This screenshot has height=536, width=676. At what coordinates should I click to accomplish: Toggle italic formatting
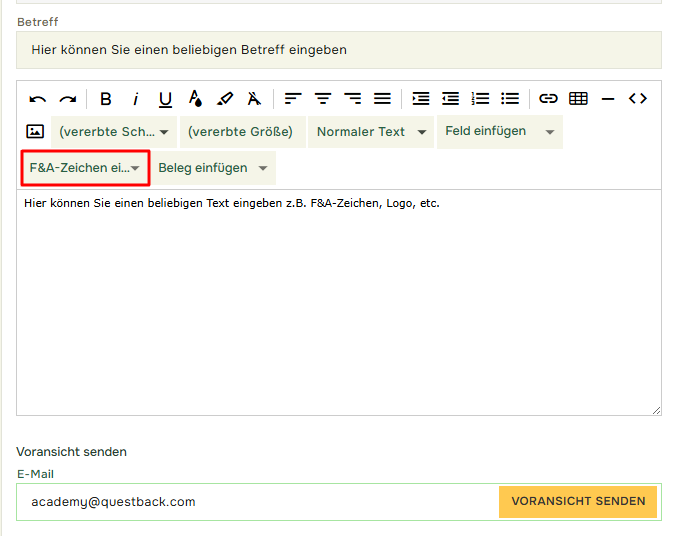[136, 99]
